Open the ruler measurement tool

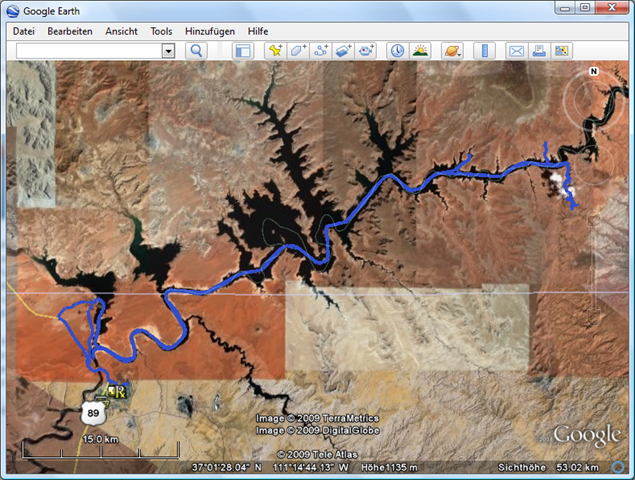tap(483, 50)
